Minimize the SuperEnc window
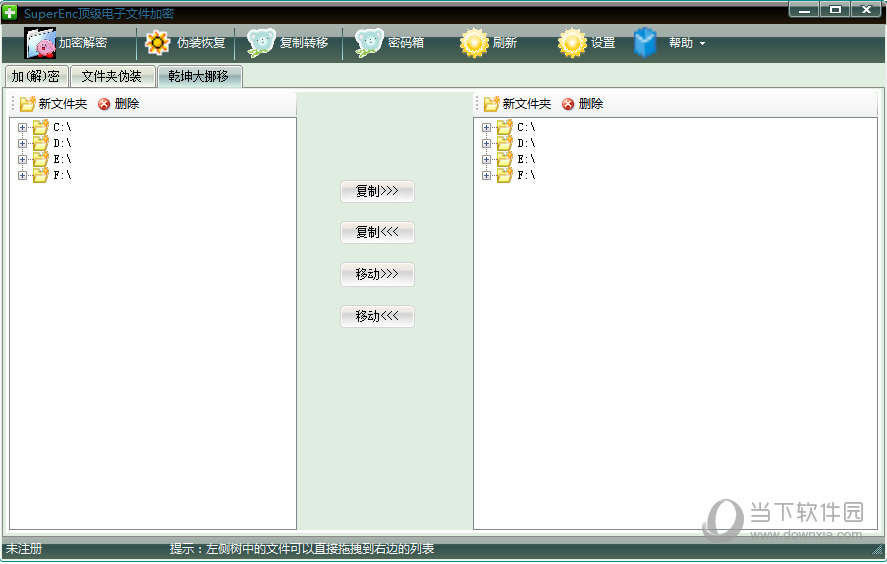This screenshot has width=887, height=564. pyautogui.click(x=804, y=10)
